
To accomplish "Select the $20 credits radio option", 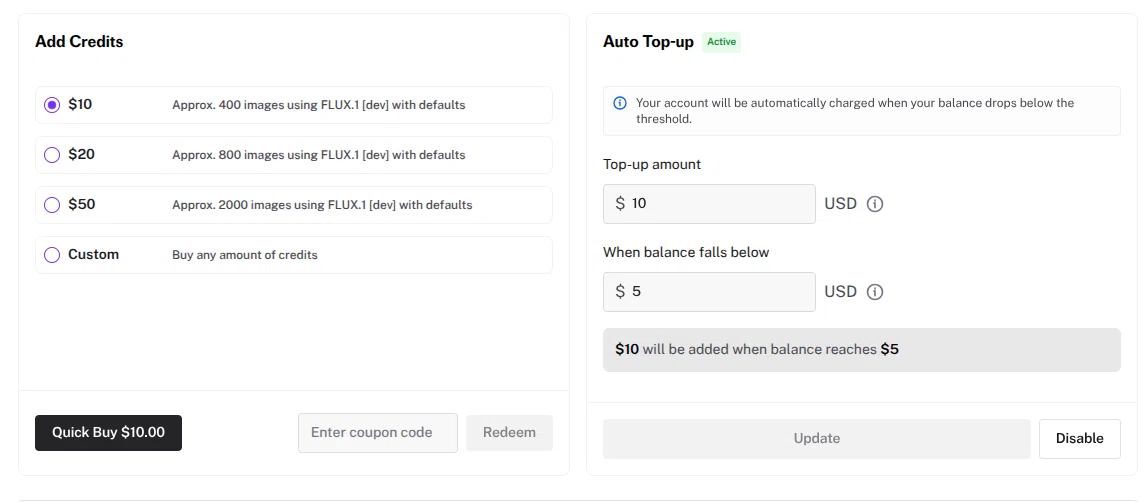I will click(52, 155).
